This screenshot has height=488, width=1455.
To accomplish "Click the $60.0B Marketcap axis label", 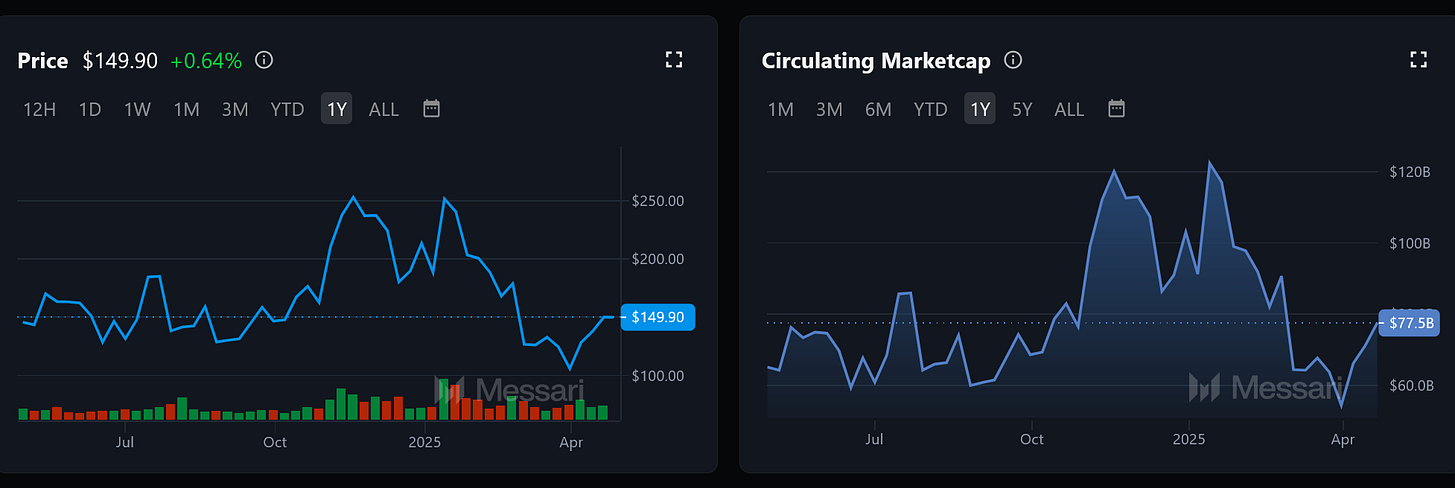I will pyautogui.click(x=1410, y=385).
